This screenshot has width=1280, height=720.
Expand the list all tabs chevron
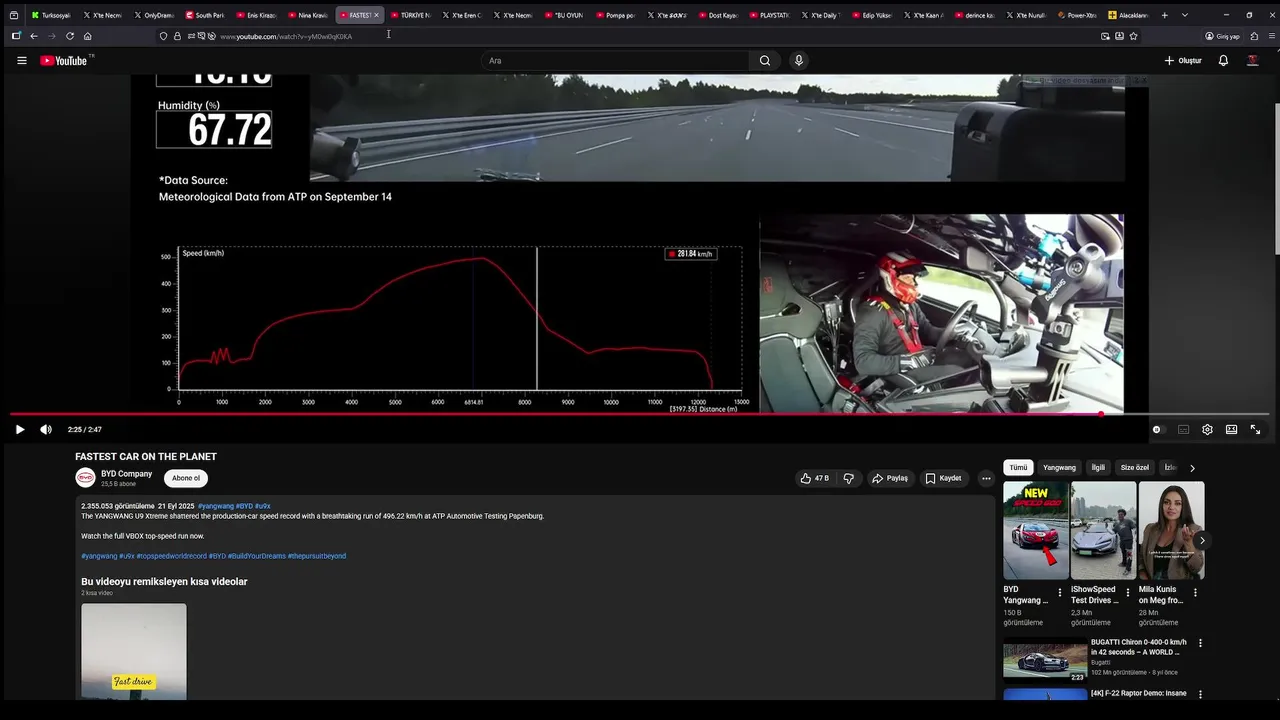point(1185,15)
